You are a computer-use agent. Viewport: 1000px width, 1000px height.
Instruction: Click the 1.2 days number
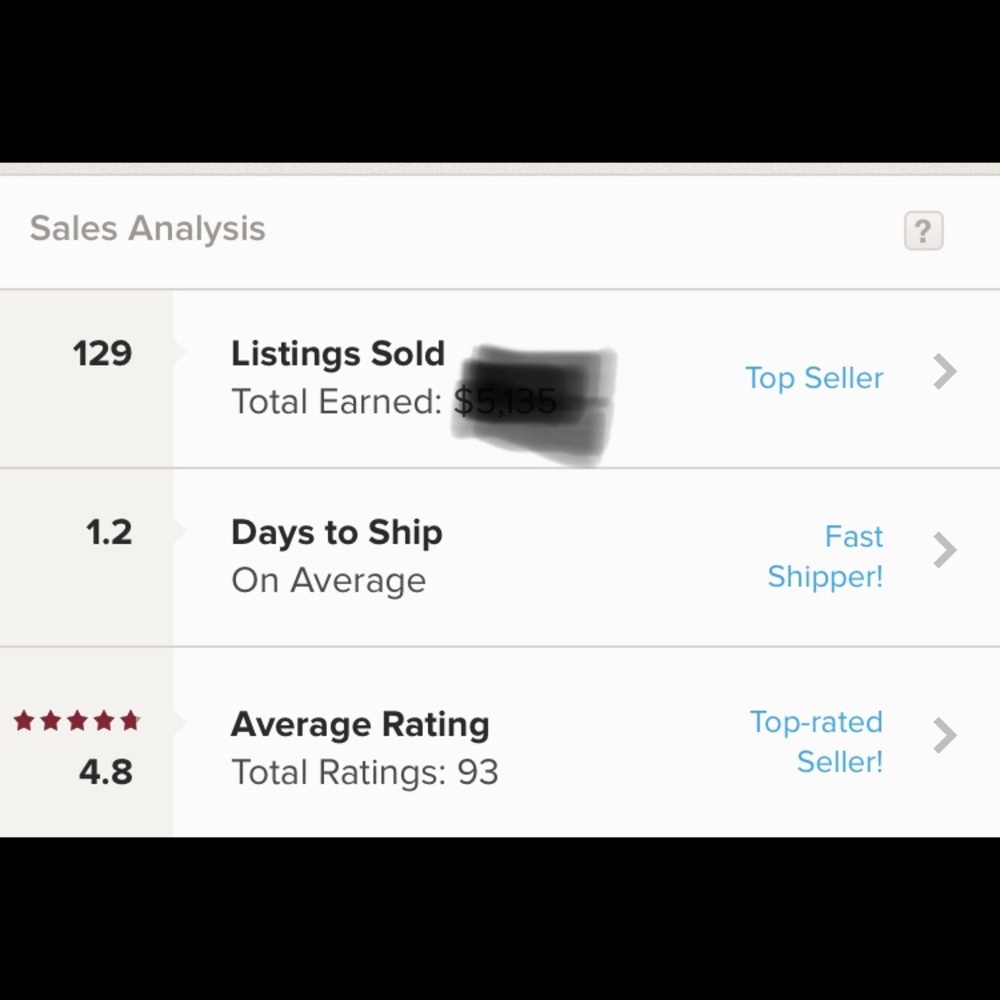click(109, 532)
